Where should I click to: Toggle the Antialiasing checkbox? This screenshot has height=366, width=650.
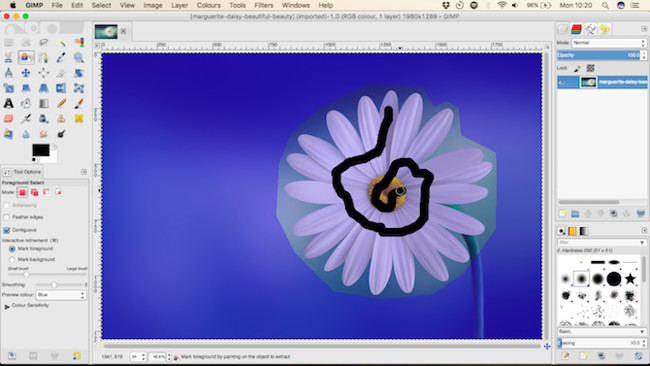click(x=6, y=205)
